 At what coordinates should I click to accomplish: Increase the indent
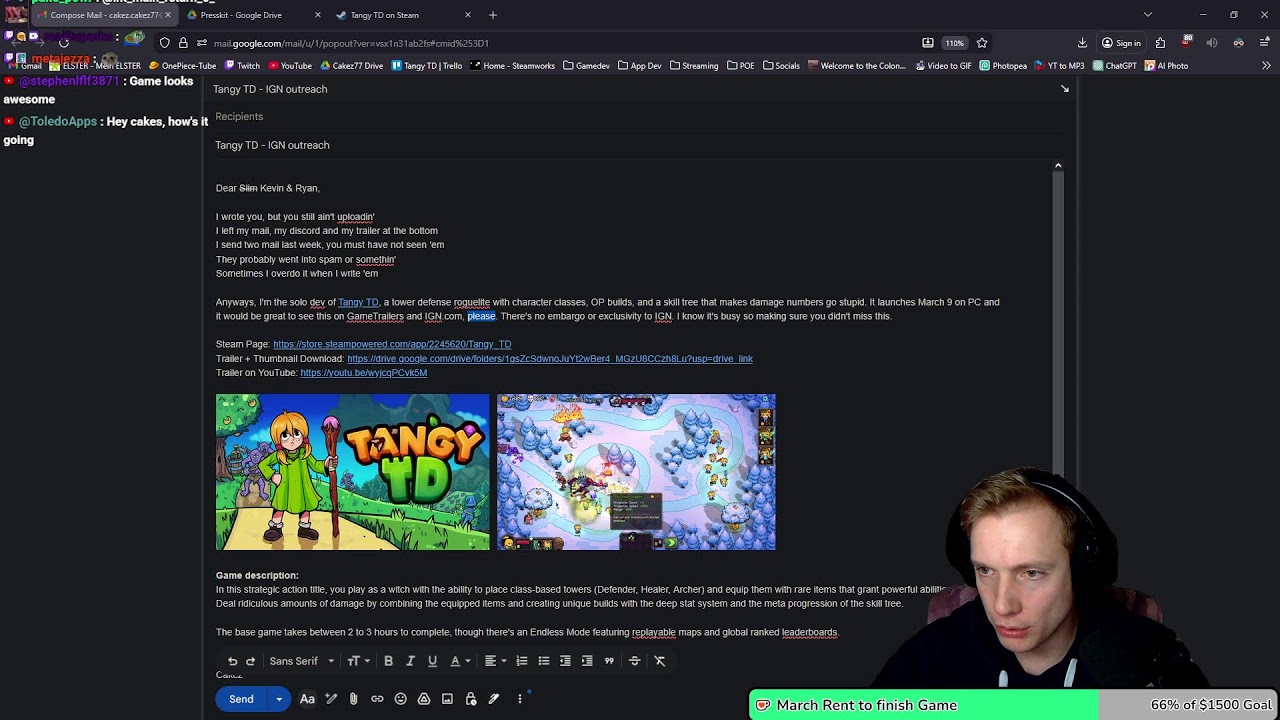pos(587,661)
